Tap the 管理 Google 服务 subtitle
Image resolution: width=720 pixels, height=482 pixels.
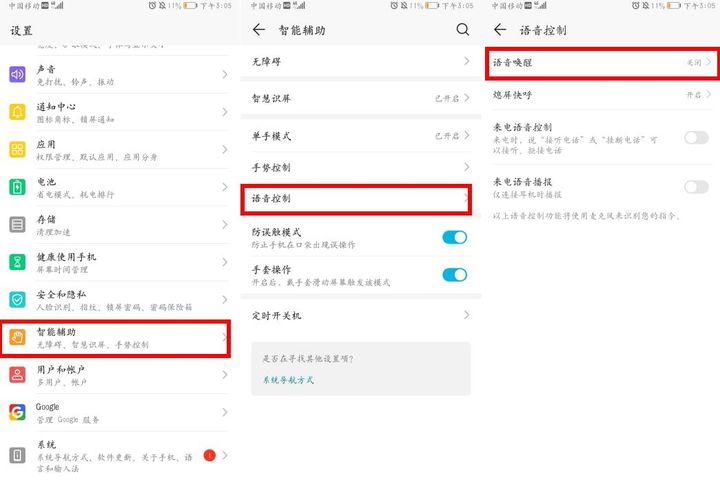[x=68, y=420]
